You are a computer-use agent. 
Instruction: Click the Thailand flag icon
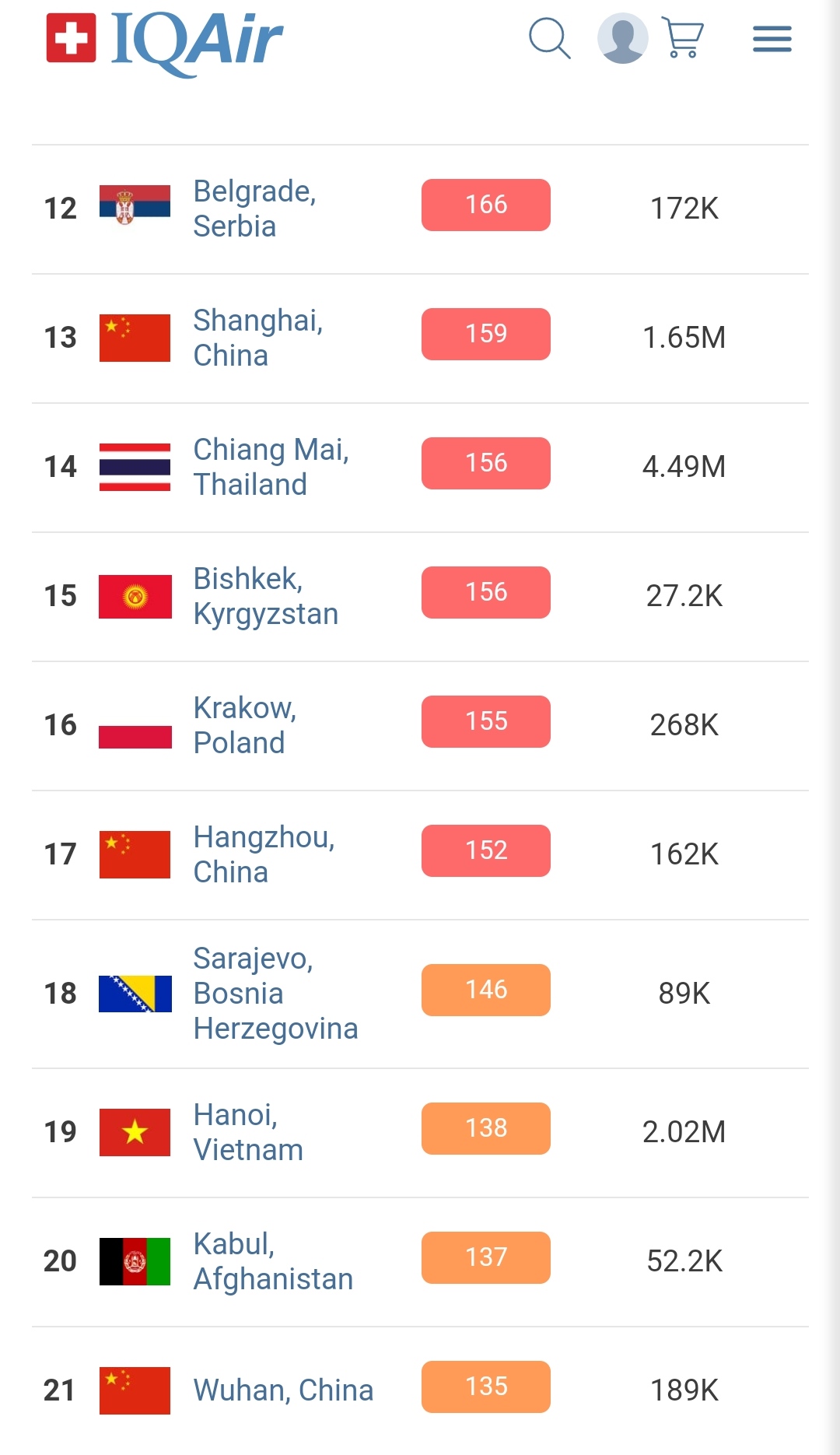pyautogui.click(x=135, y=467)
